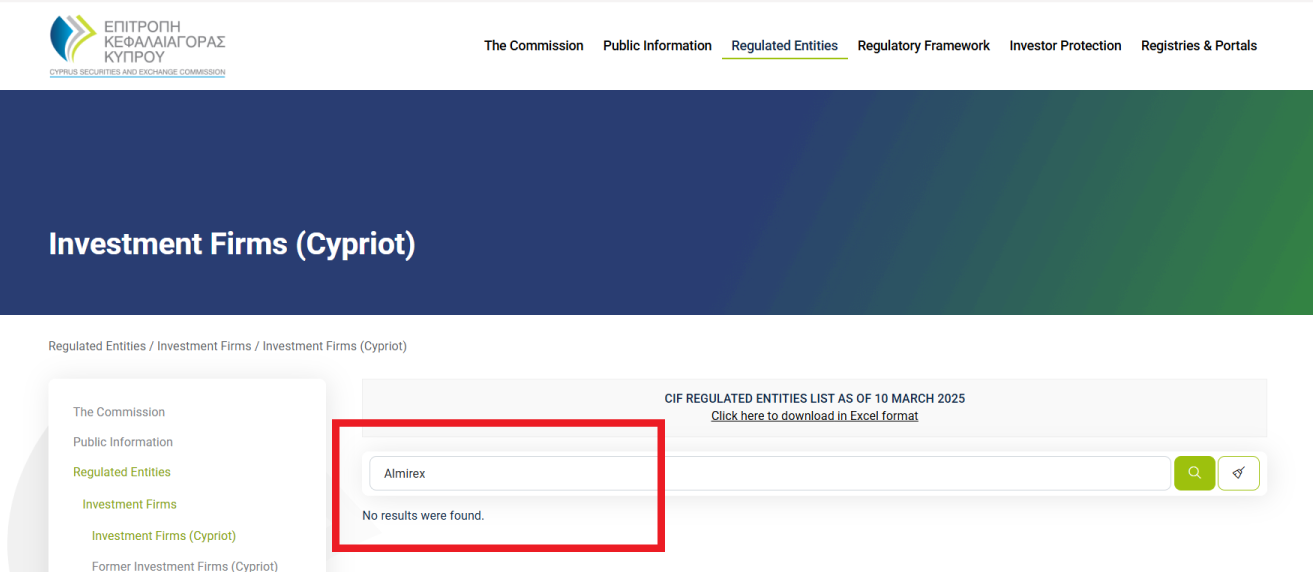Click the Cyprus Securities and Exchange Commission logo
Viewport: 1313px width, 572px height.
(137, 46)
